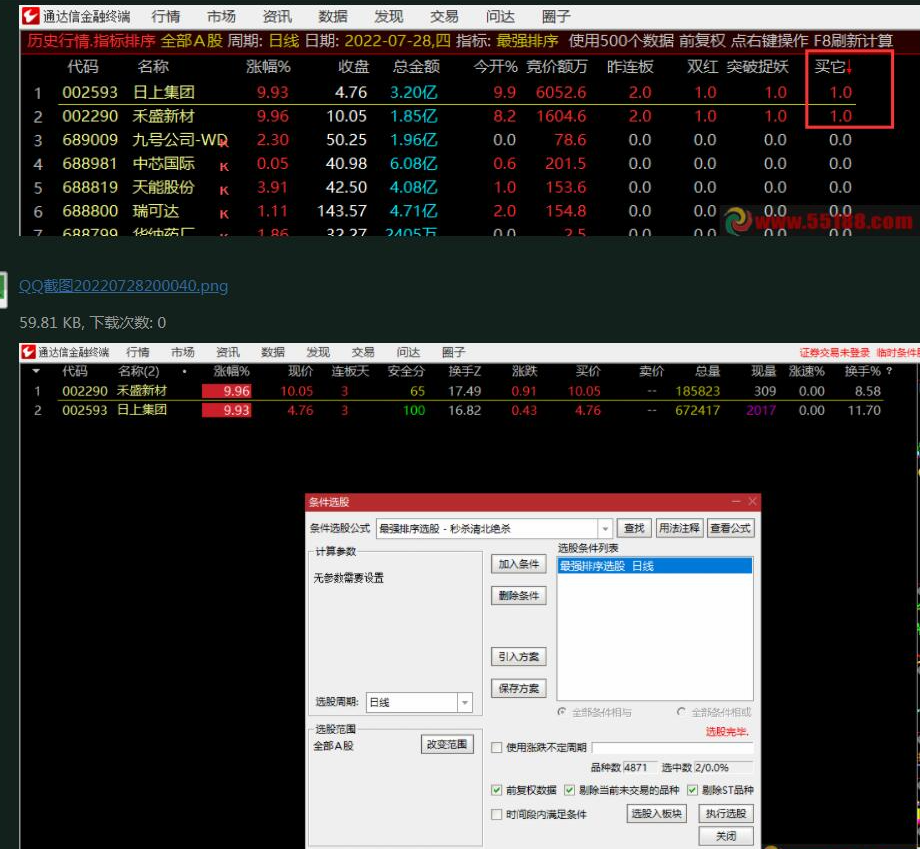Open 发现 menu in the upper terminal window

point(388,16)
